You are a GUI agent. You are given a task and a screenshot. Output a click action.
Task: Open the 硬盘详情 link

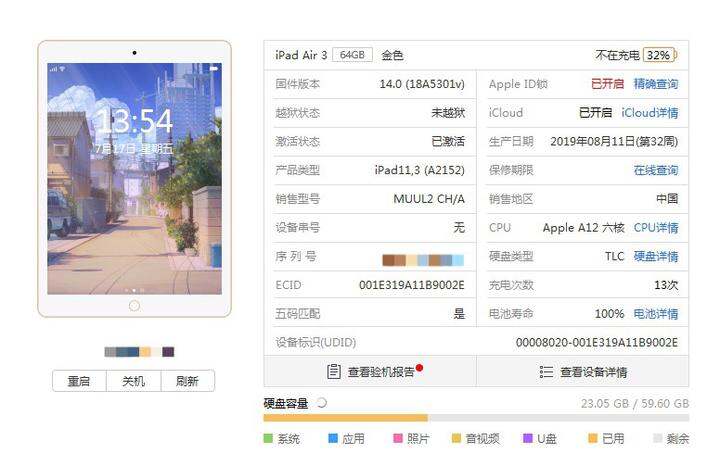(656, 257)
